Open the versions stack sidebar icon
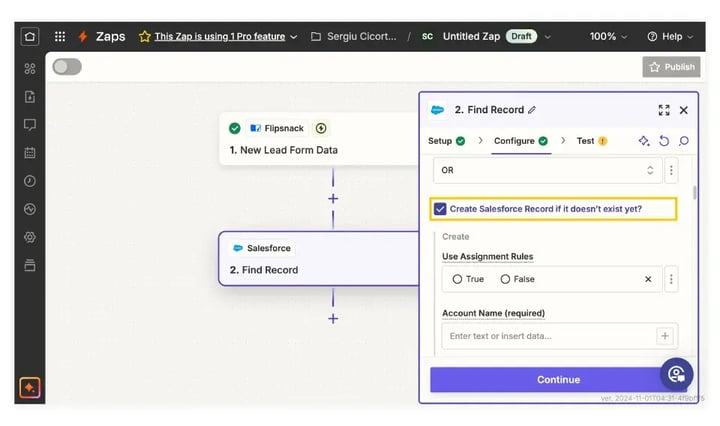The width and height of the screenshot is (720, 426). pyautogui.click(x=30, y=265)
